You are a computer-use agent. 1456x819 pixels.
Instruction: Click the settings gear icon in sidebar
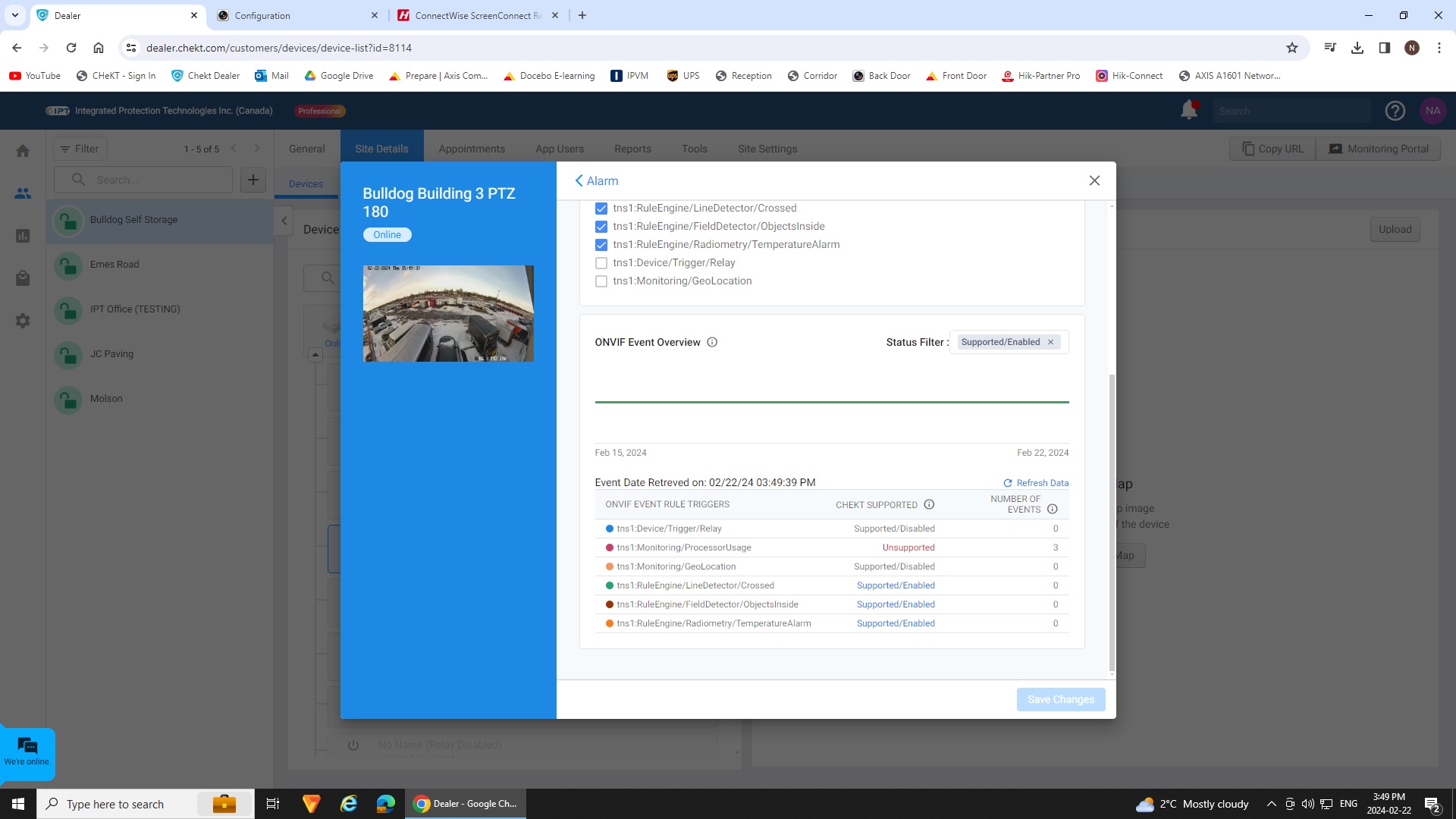click(x=23, y=321)
